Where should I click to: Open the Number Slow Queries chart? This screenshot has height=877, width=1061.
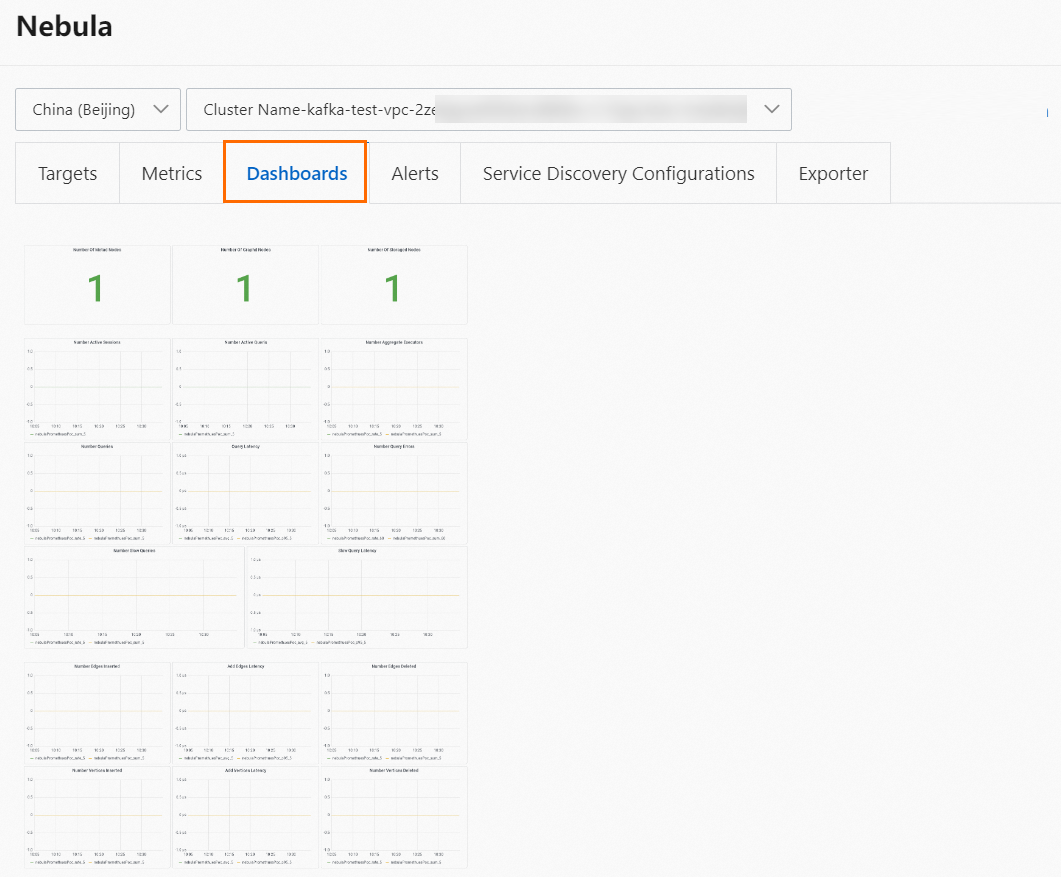[x=134, y=598]
